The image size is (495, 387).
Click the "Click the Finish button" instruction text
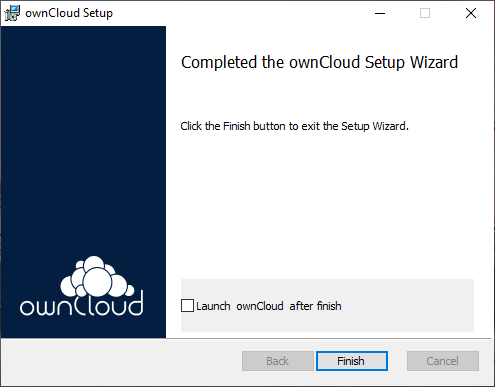294,126
